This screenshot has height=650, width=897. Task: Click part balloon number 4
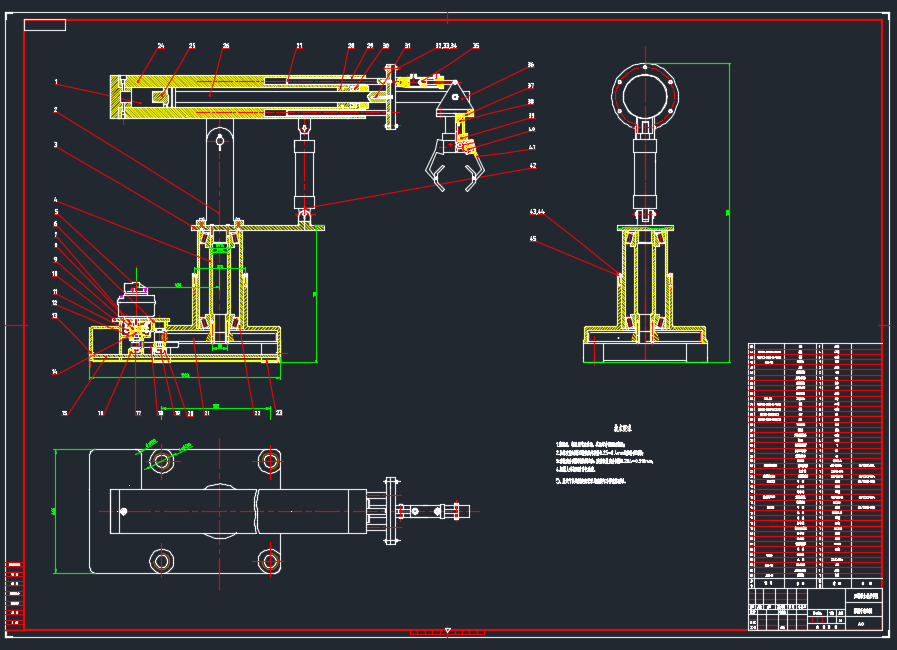point(55,200)
